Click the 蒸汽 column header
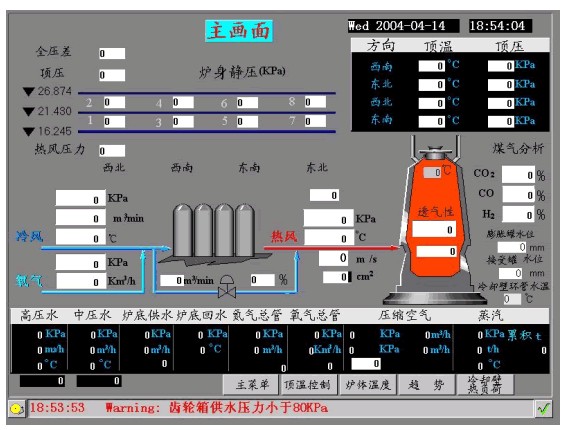 [490, 315]
